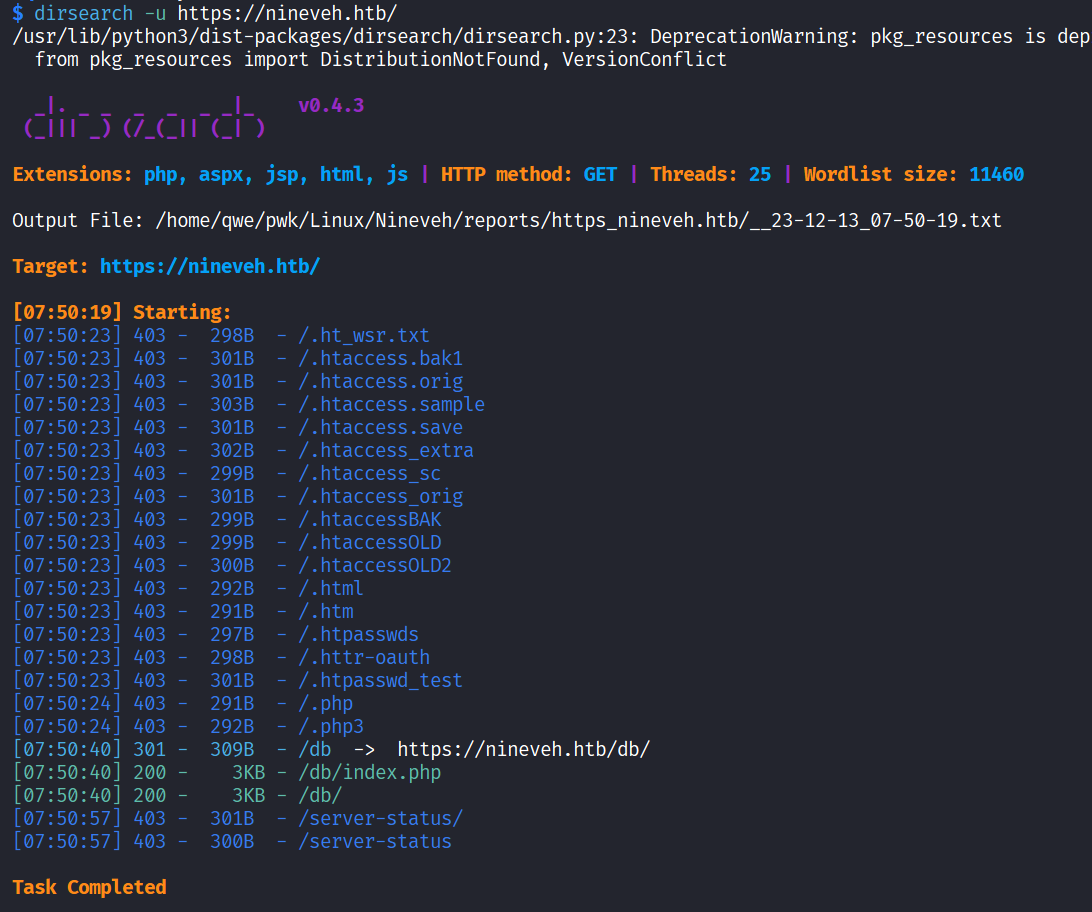
Task: Select the /.htaccess_extra result path
Action: pos(386,450)
